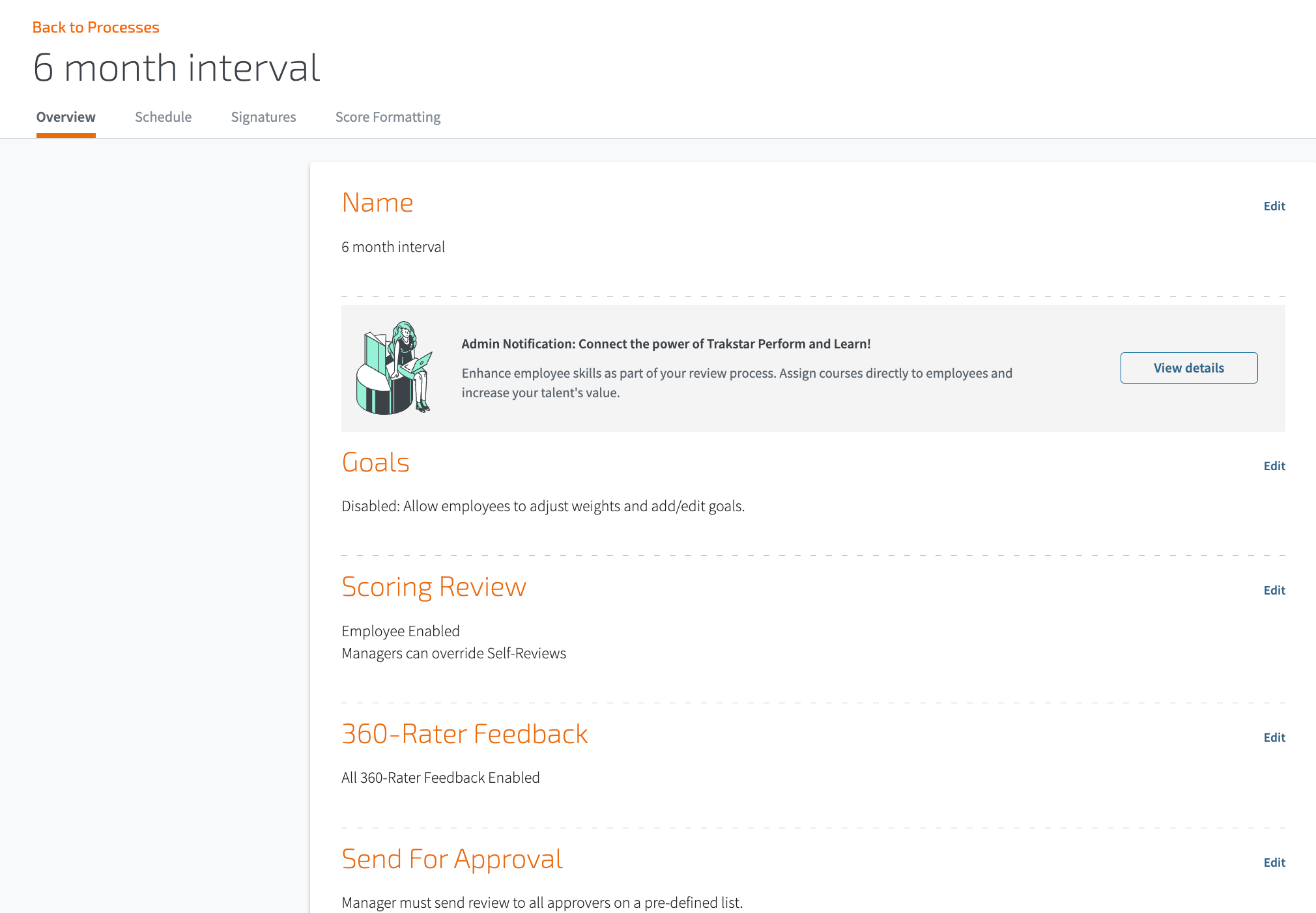
Task: Click 'Manager must send review to all approvers' text
Action: (542, 903)
